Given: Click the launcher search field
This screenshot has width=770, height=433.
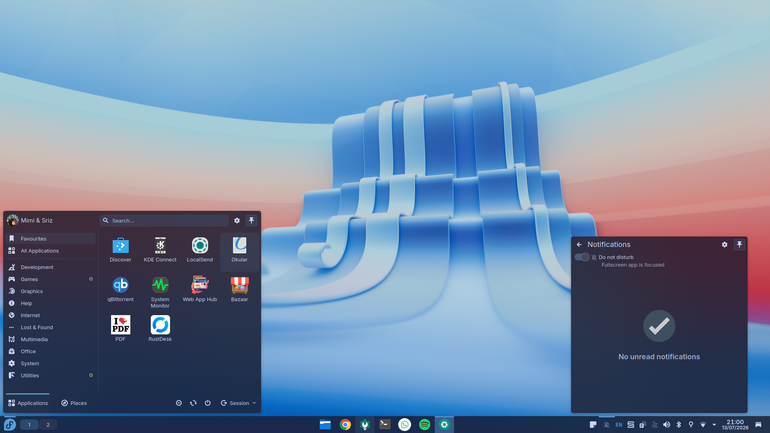Looking at the screenshot, I should point(164,220).
